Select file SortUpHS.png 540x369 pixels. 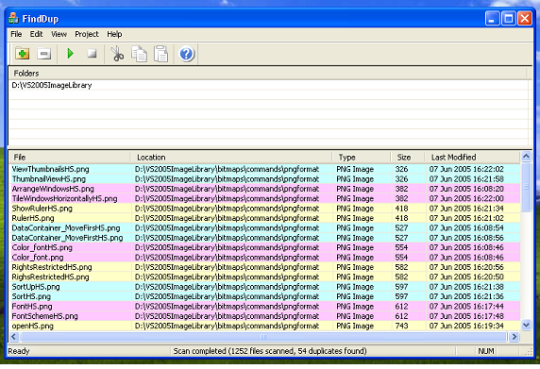[x=36, y=287]
